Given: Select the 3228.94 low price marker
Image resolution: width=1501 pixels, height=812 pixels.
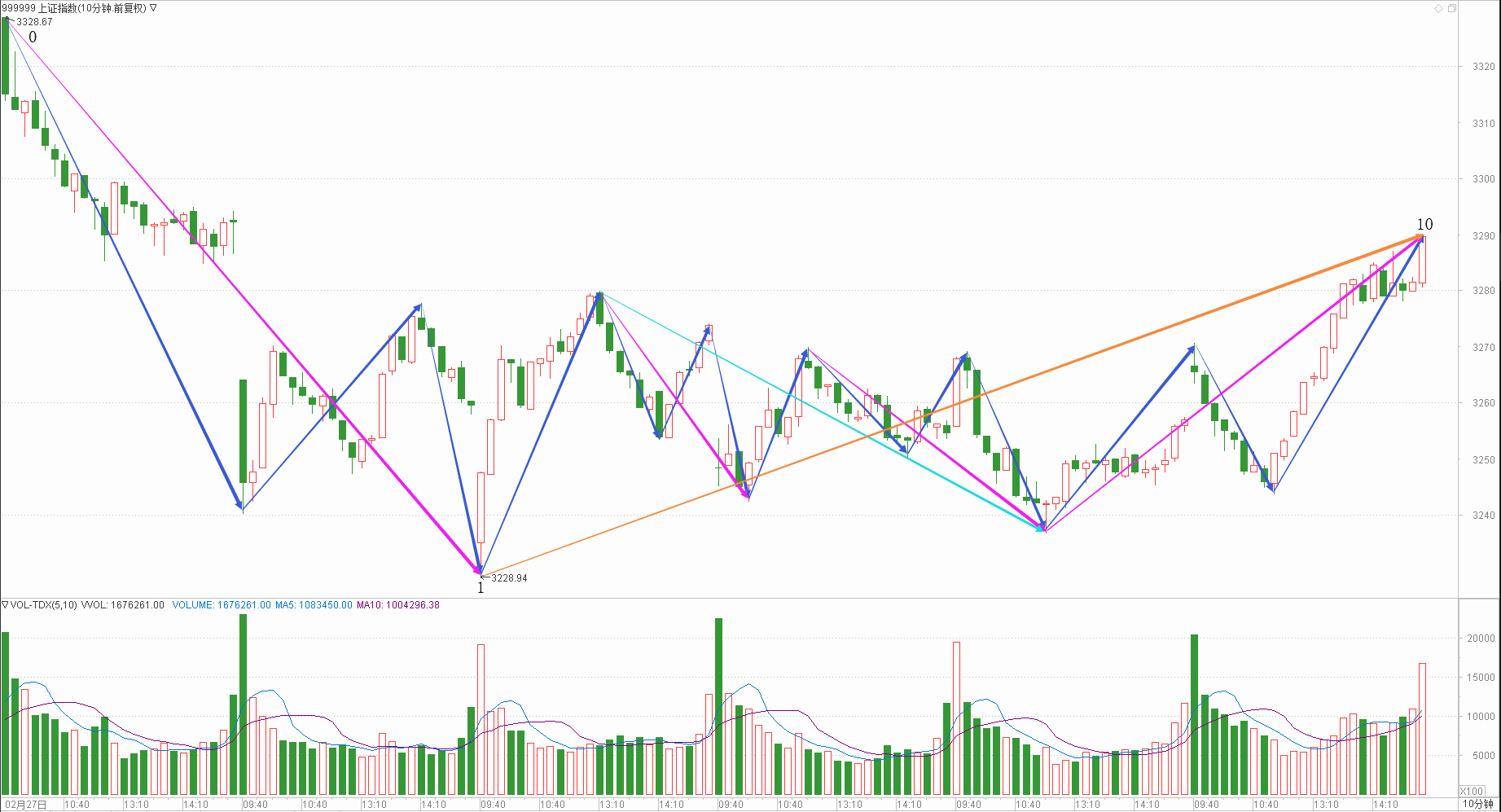Looking at the screenshot, I should click(509, 578).
